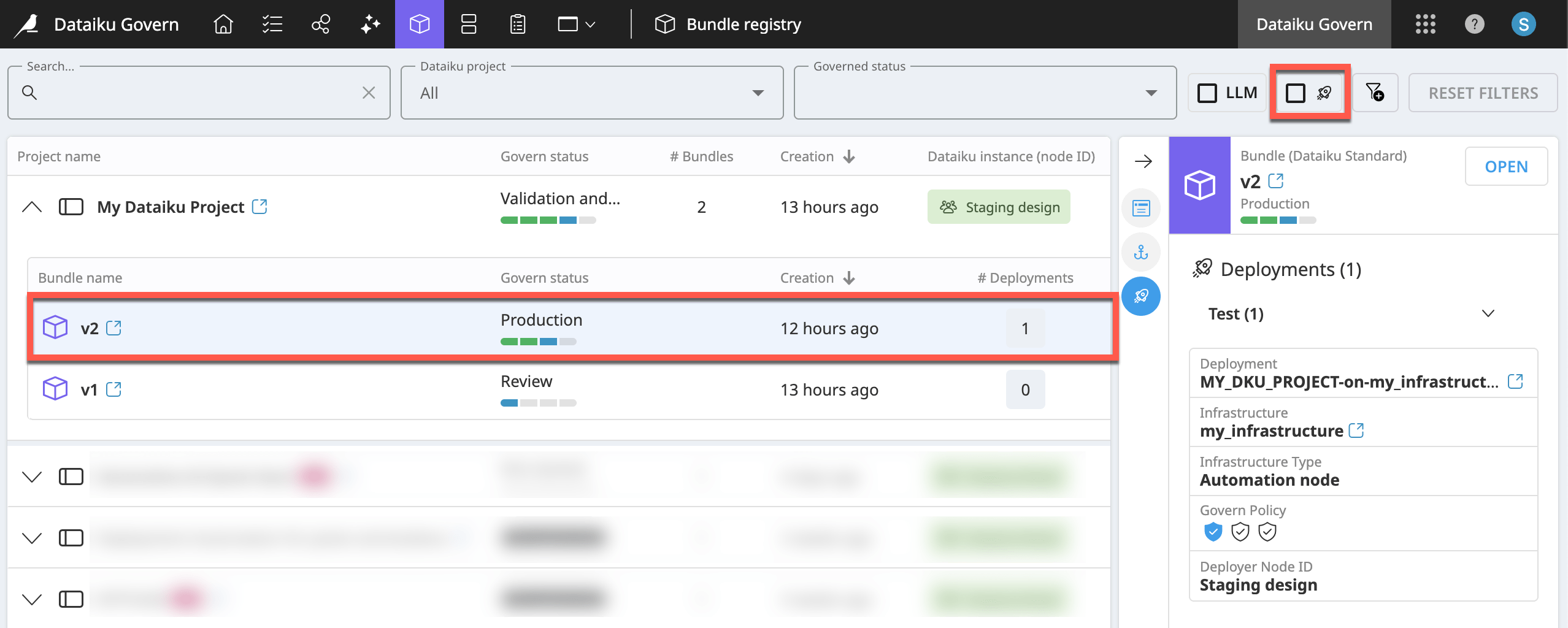Open the applications grid menu
The height and width of the screenshot is (628, 1568).
pos(1425,24)
